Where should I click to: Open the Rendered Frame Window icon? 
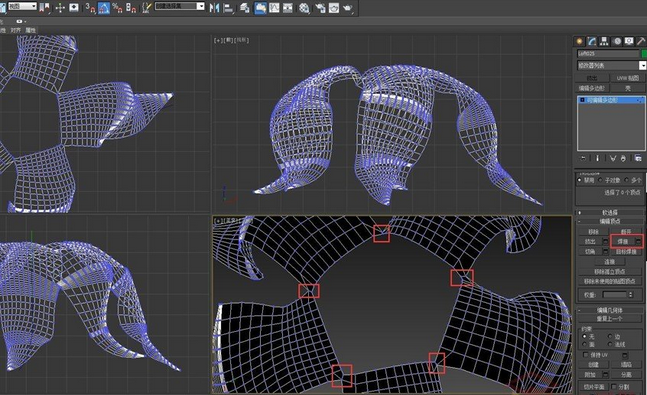(333, 8)
